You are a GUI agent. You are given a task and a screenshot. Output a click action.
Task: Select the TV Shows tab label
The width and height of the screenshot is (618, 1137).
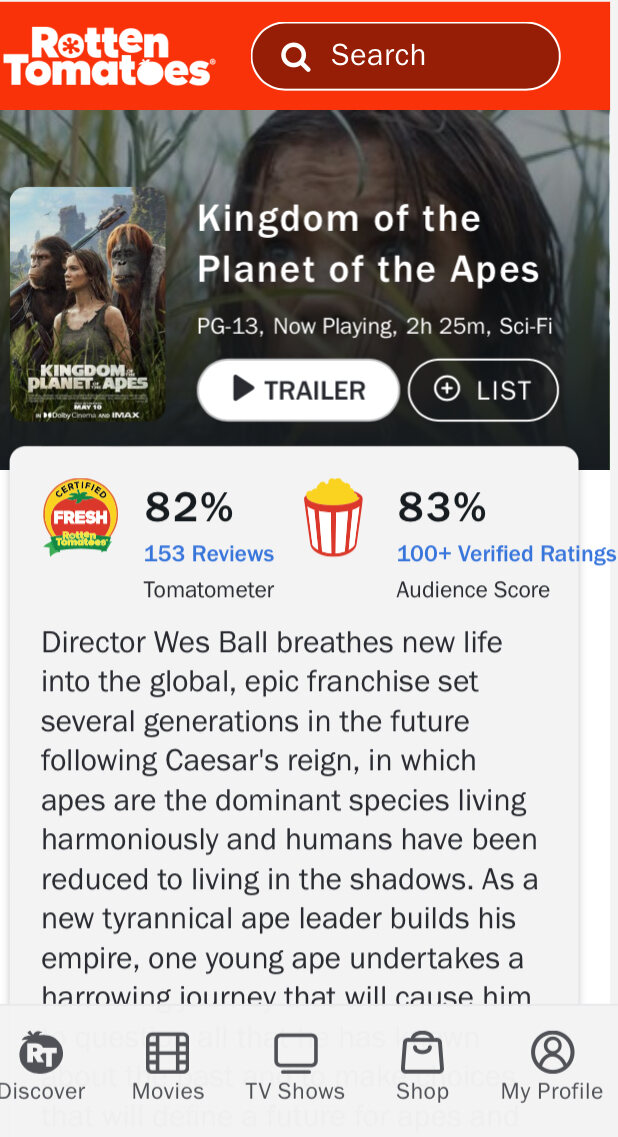click(295, 1091)
